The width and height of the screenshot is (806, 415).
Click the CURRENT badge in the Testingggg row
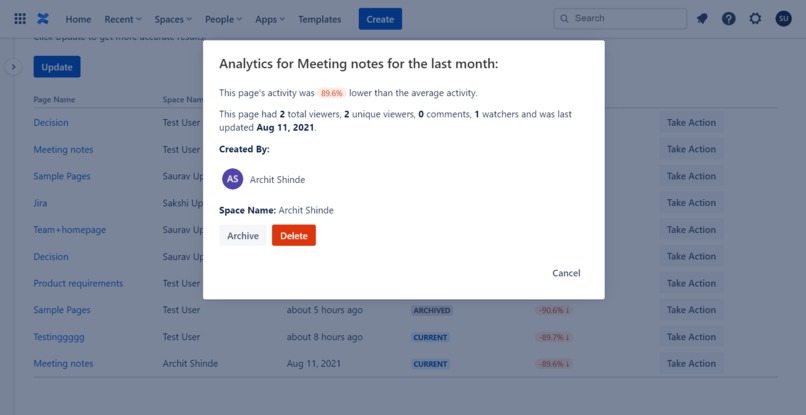click(x=430, y=337)
